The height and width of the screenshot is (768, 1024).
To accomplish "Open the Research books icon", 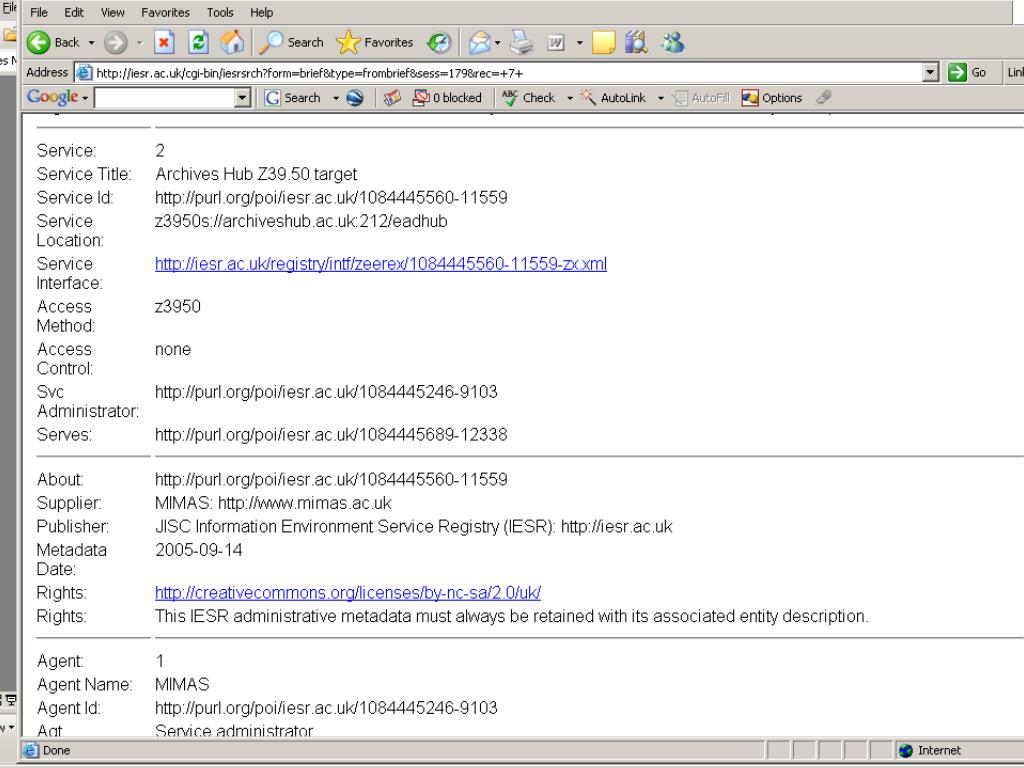I will pyautogui.click(x=636, y=43).
